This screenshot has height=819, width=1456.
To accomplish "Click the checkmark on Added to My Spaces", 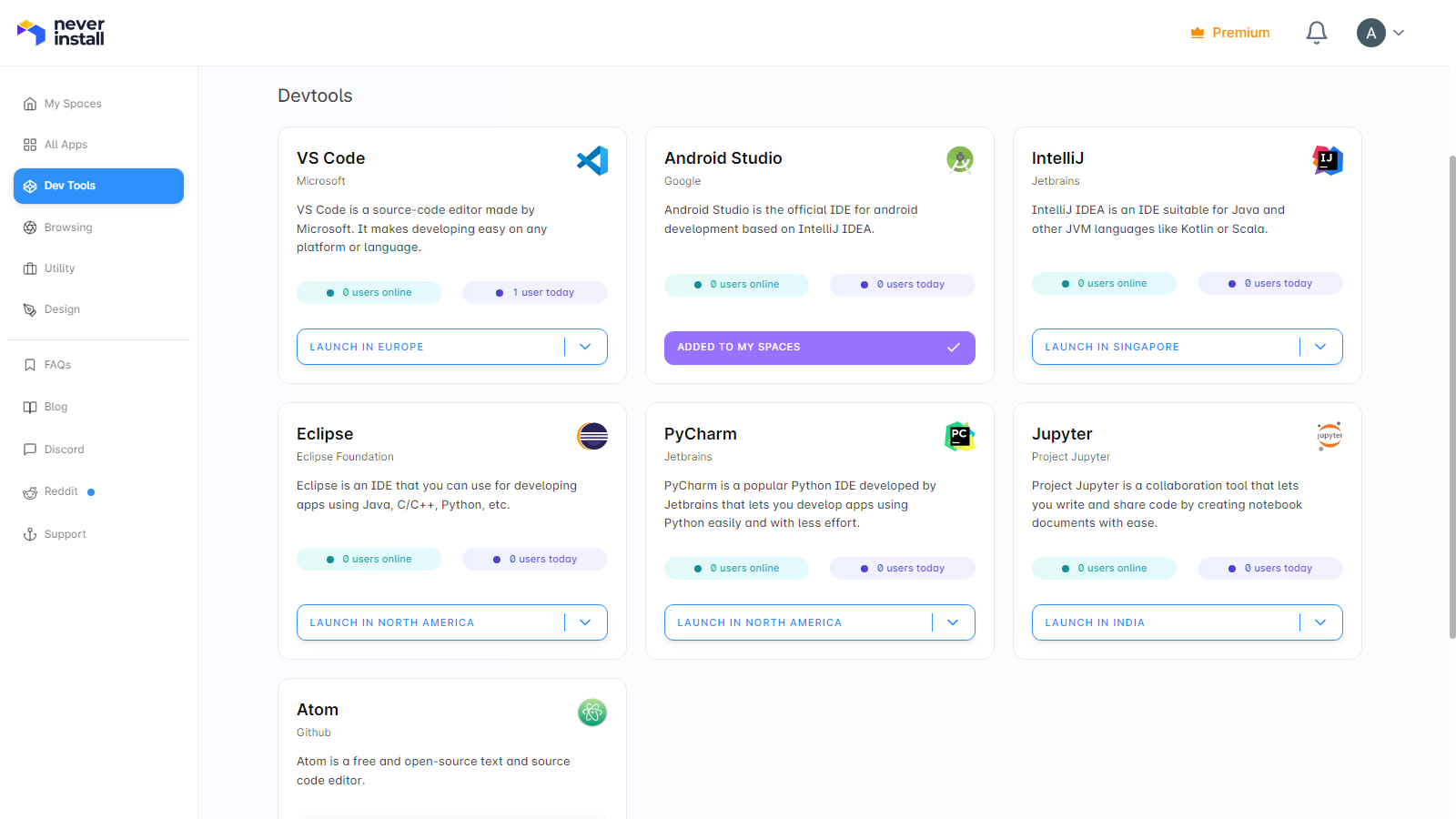I will point(954,348).
